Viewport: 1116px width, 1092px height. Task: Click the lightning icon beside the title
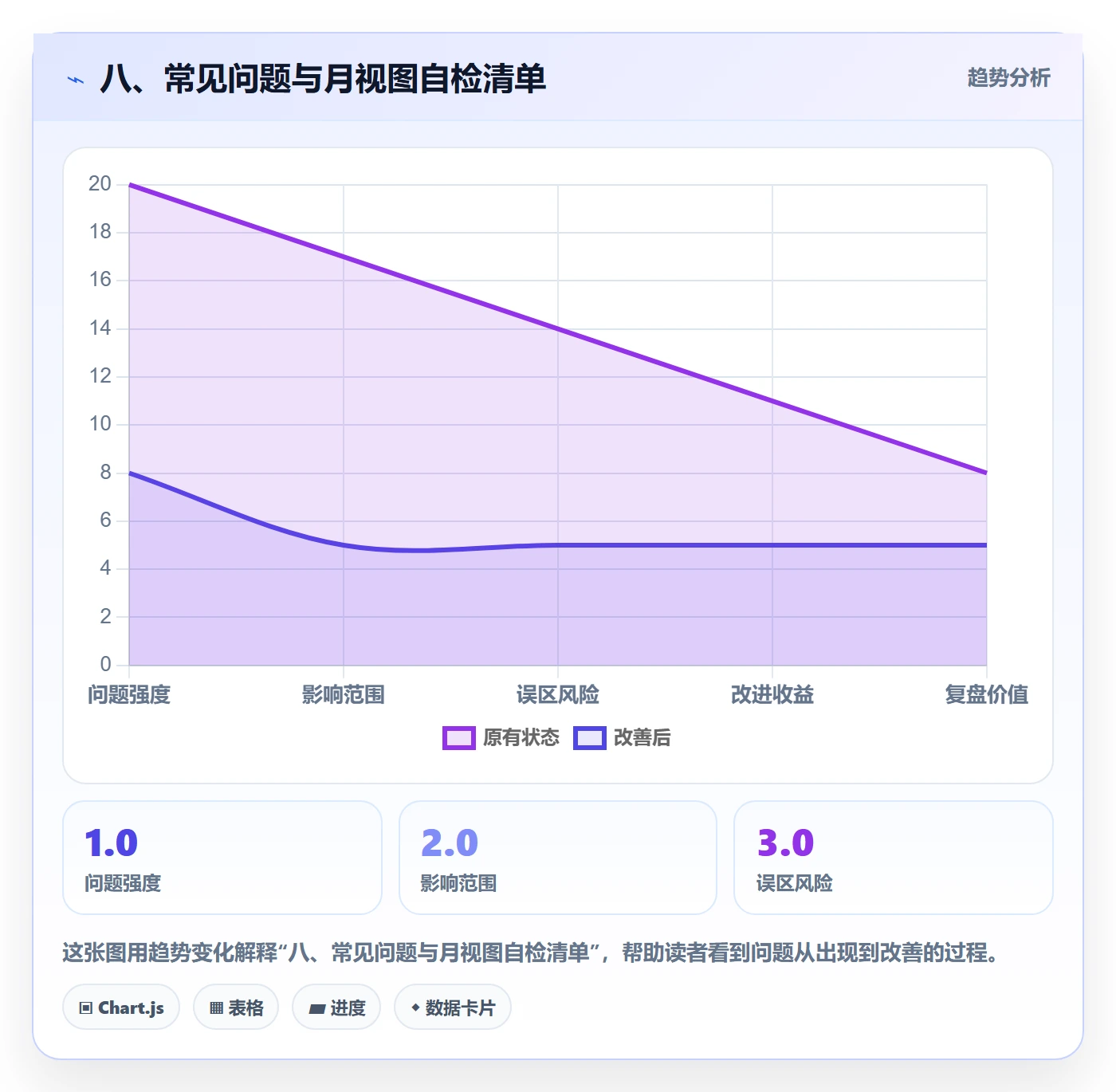tap(76, 80)
